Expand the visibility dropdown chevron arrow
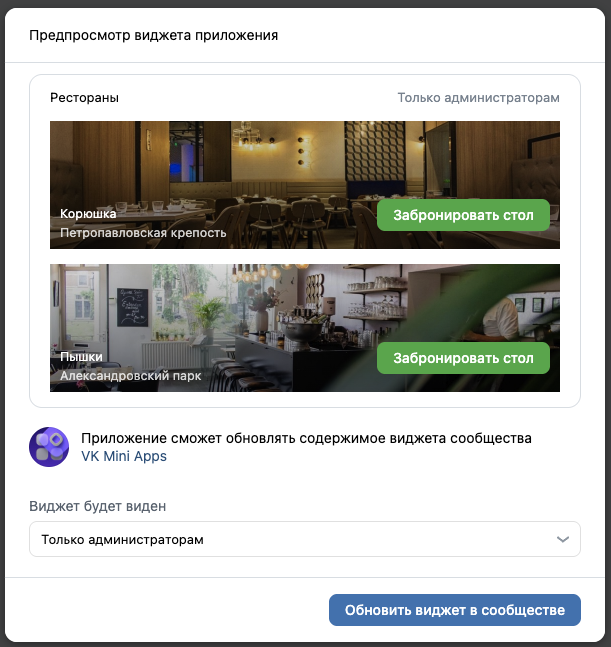Screen dimensions: 611x647 click(x=563, y=539)
